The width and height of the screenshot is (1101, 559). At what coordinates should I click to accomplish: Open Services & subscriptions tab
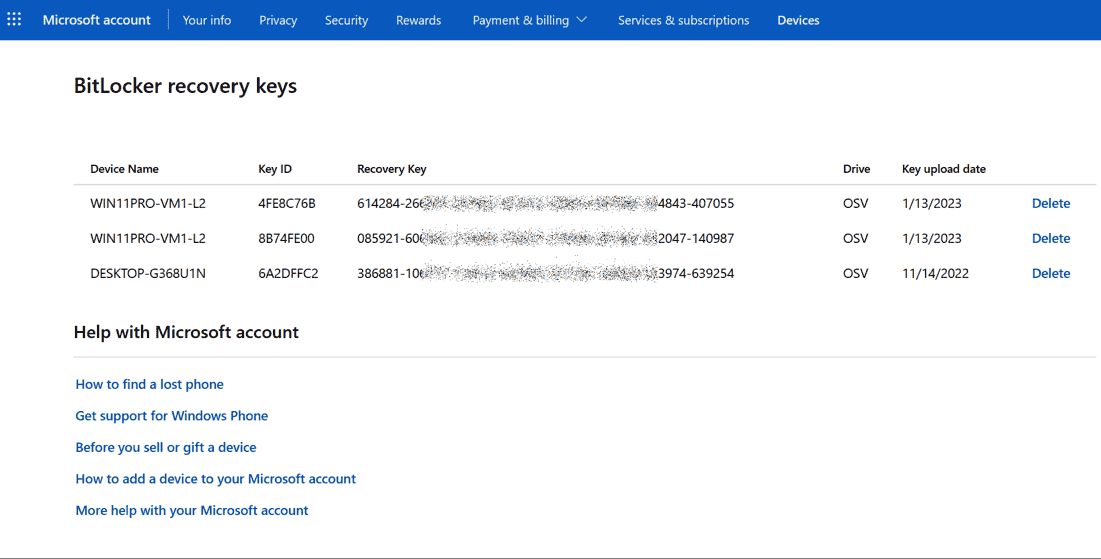click(683, 20)
